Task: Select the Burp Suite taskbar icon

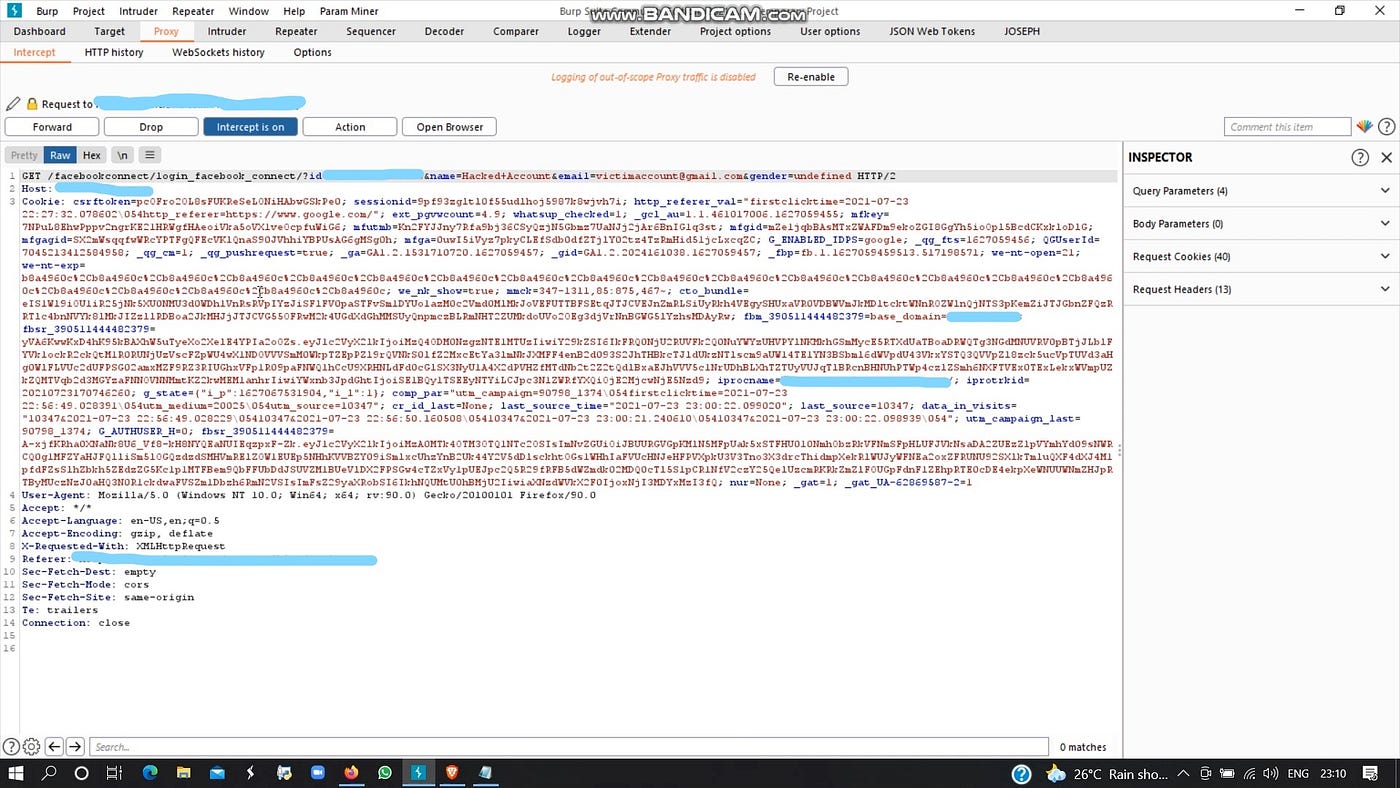Action: point(419,773)
